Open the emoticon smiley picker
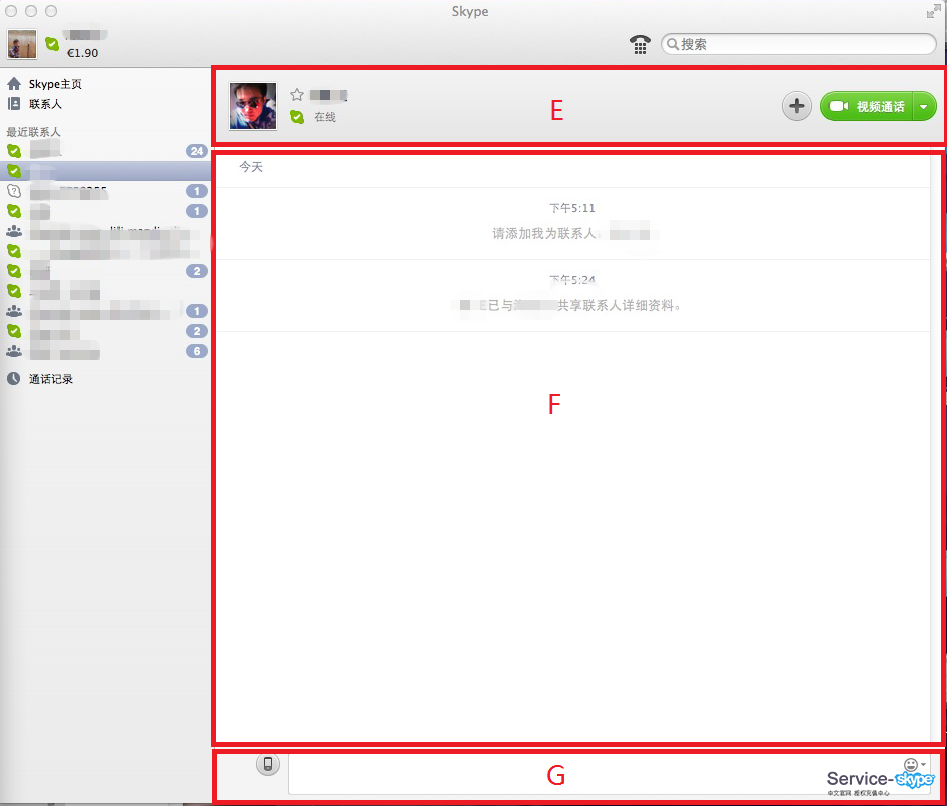Viewport: 947px width, 806px height. click(x=910, y=765)
